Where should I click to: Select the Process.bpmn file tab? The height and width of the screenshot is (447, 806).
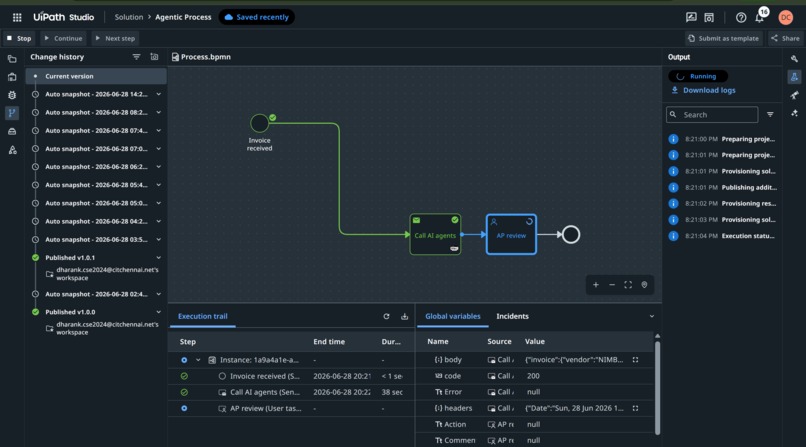tap(201, 57)
